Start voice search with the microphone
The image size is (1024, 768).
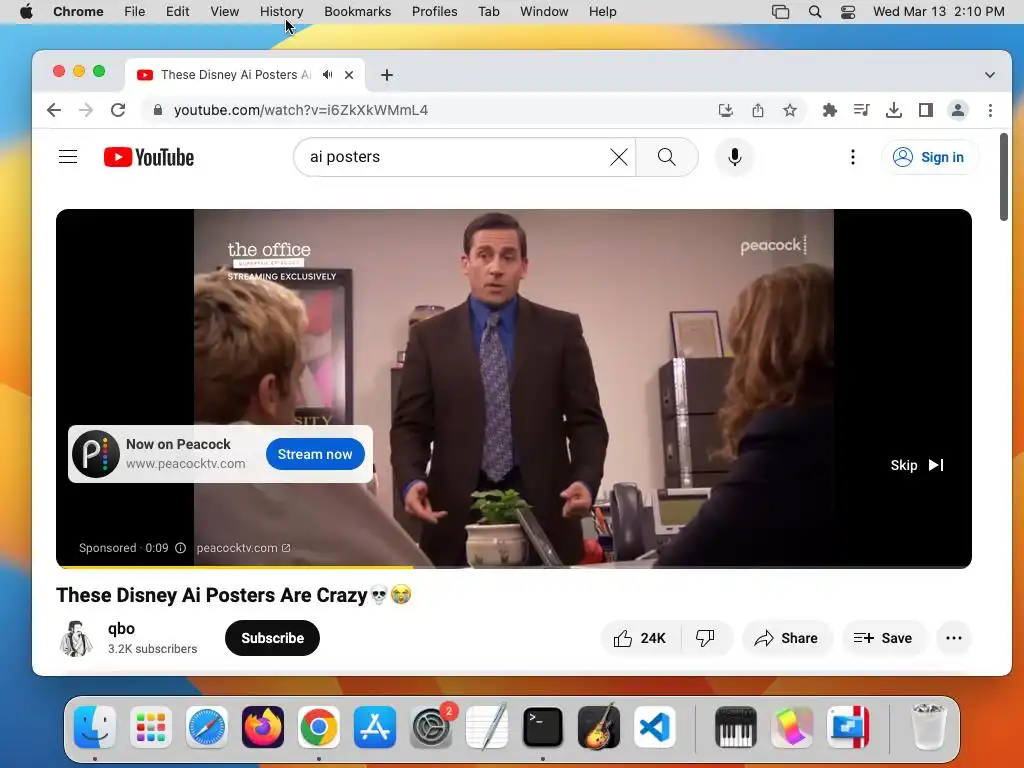click(735, 157)
